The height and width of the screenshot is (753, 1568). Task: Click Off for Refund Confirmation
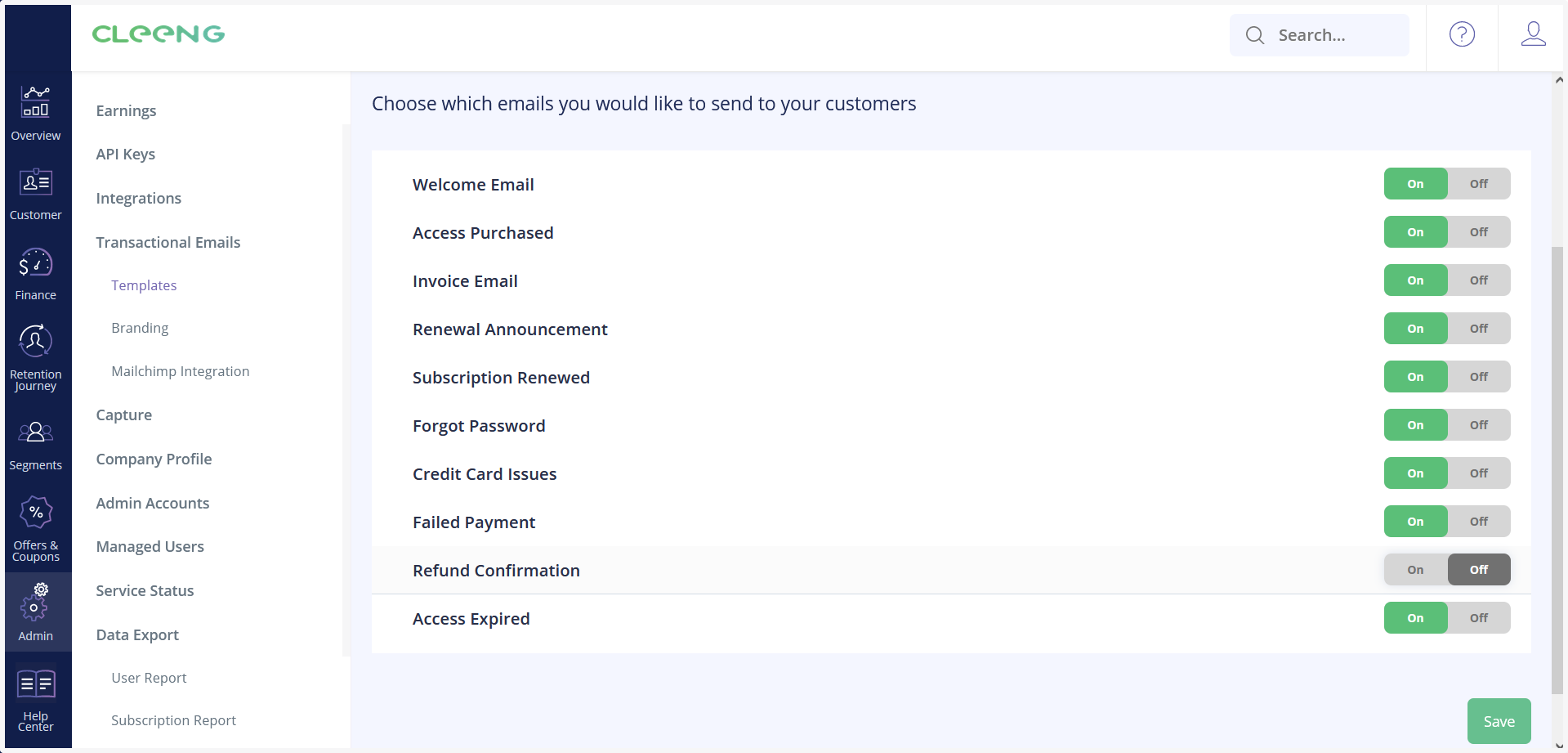point(1478,570)
